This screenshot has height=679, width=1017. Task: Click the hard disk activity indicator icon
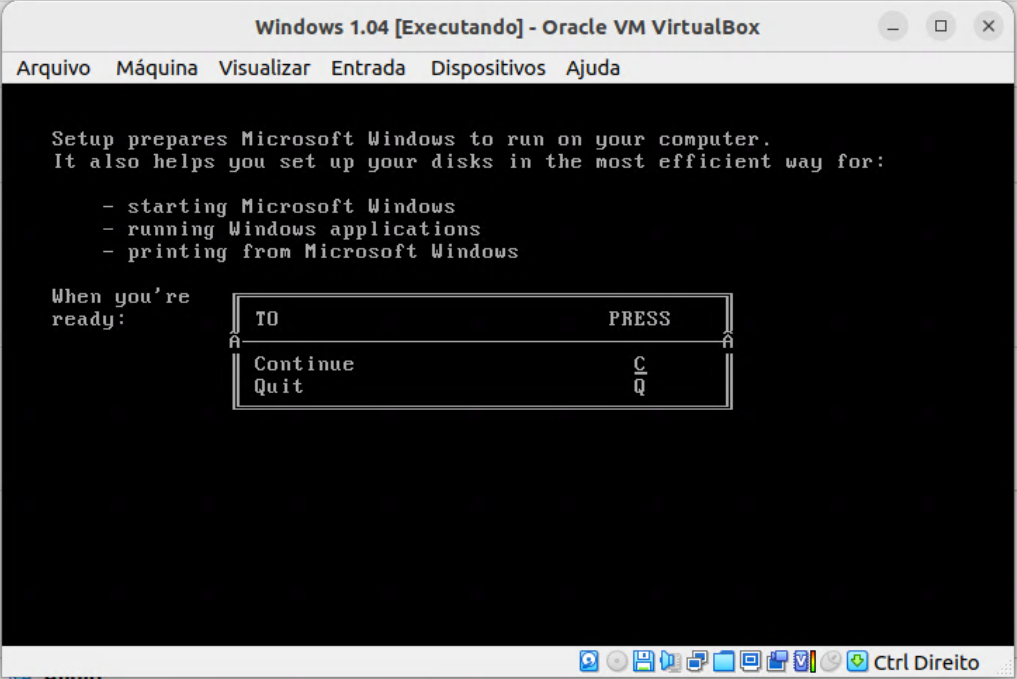pyautogui.click(x=590, y=661)
